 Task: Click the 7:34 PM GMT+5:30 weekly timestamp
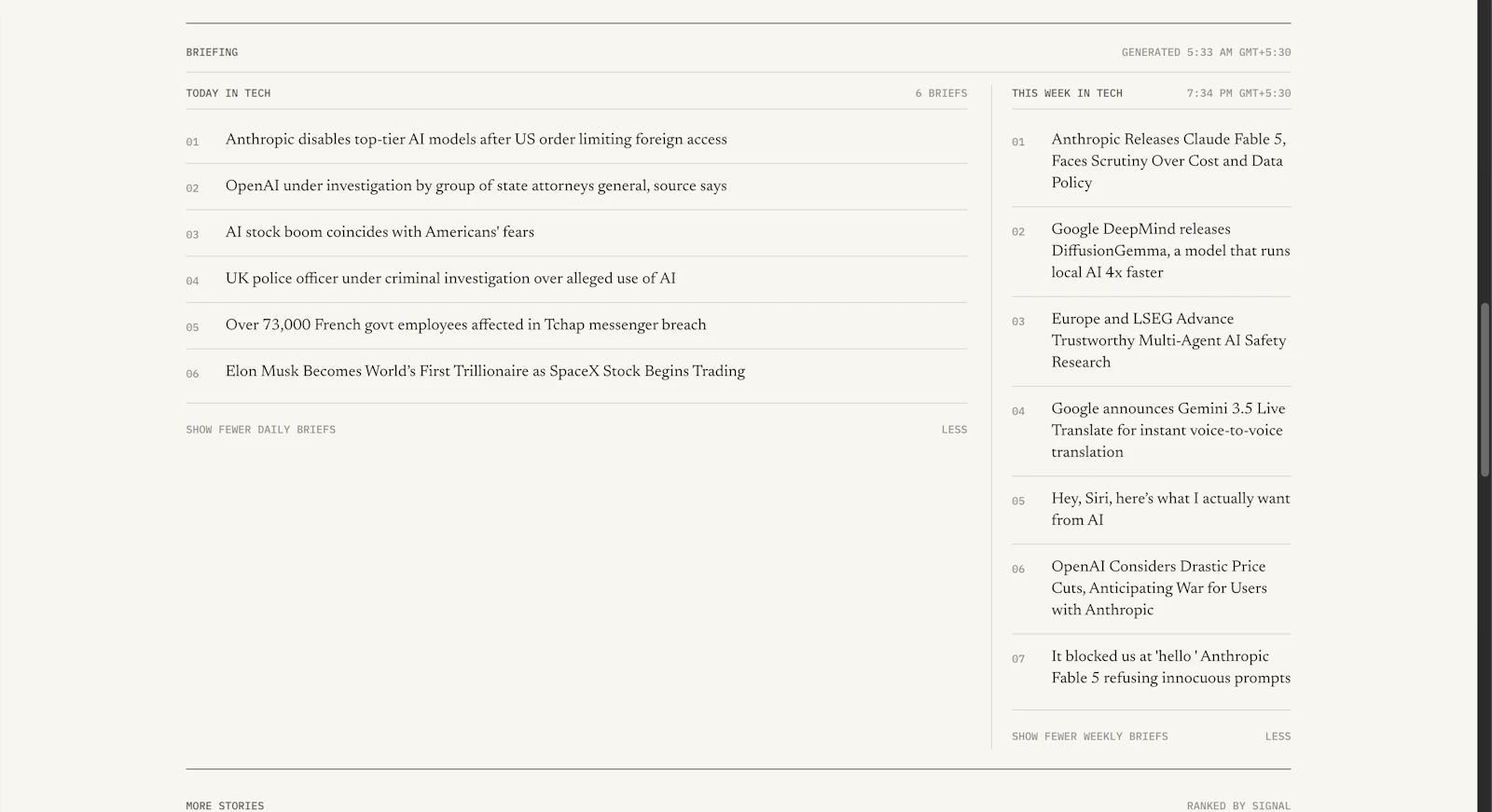pyautogui.click(x=1238, y=93)
